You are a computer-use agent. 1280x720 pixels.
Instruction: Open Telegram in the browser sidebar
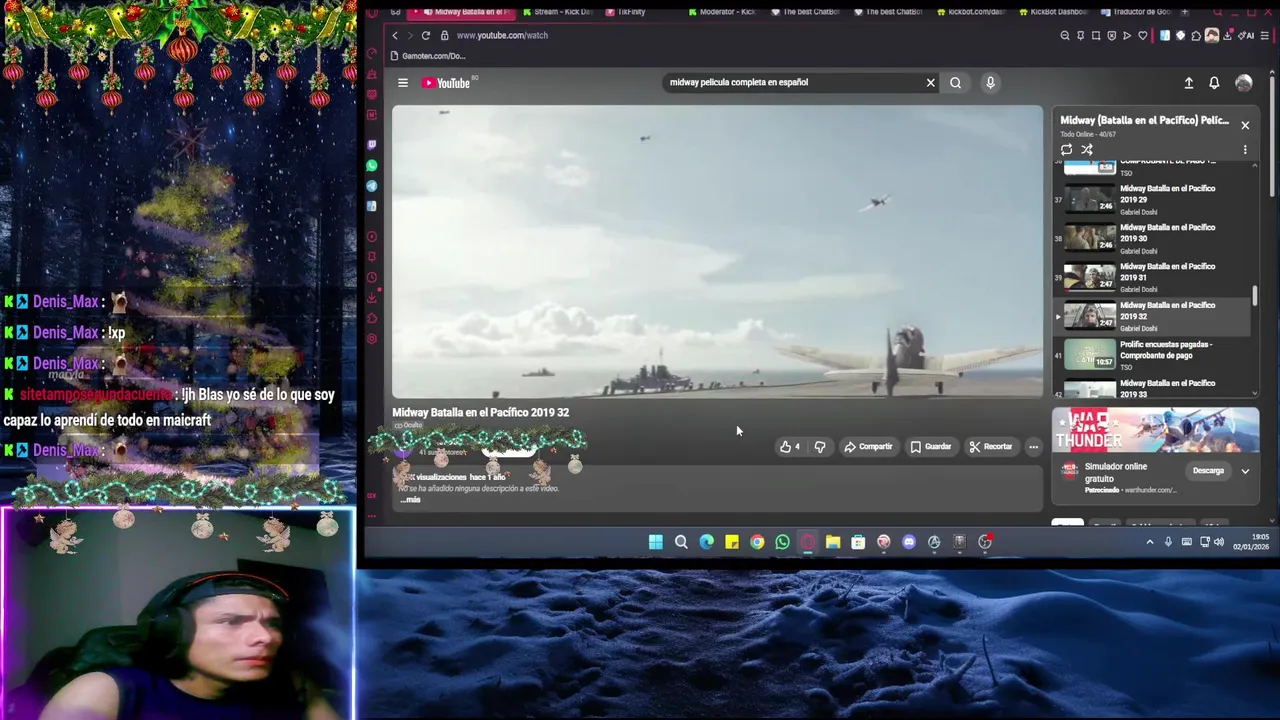tap(372, 186)
